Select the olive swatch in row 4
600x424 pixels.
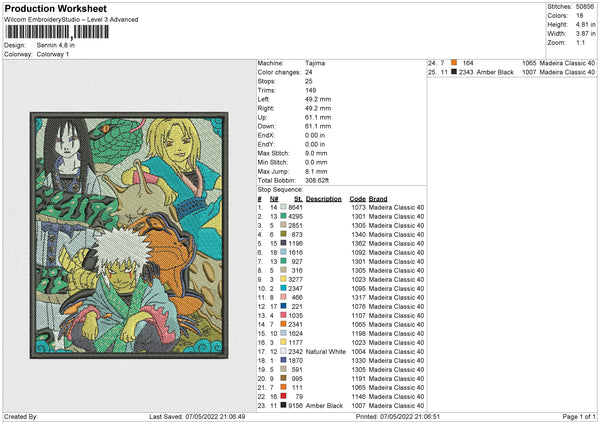pos(283,234)
